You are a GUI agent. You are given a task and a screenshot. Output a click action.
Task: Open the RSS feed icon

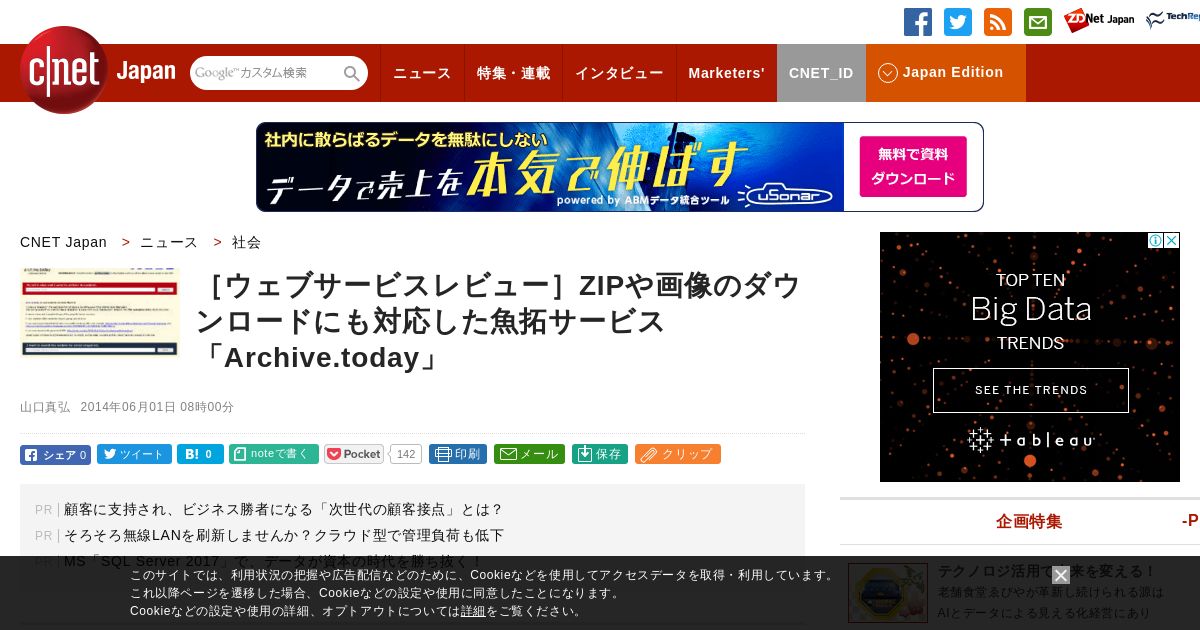point(998,22)
